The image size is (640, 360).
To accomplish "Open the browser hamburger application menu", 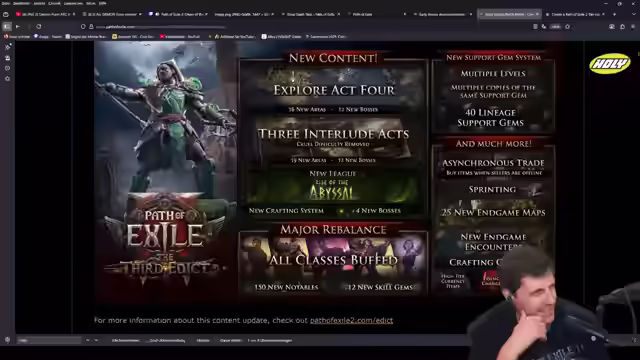I will click(x=633, y=27).
